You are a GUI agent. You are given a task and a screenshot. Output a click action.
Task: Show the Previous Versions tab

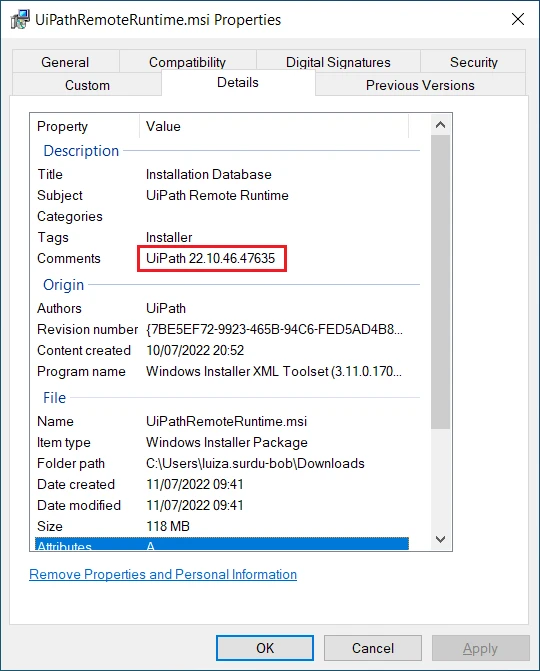point(420,85)
